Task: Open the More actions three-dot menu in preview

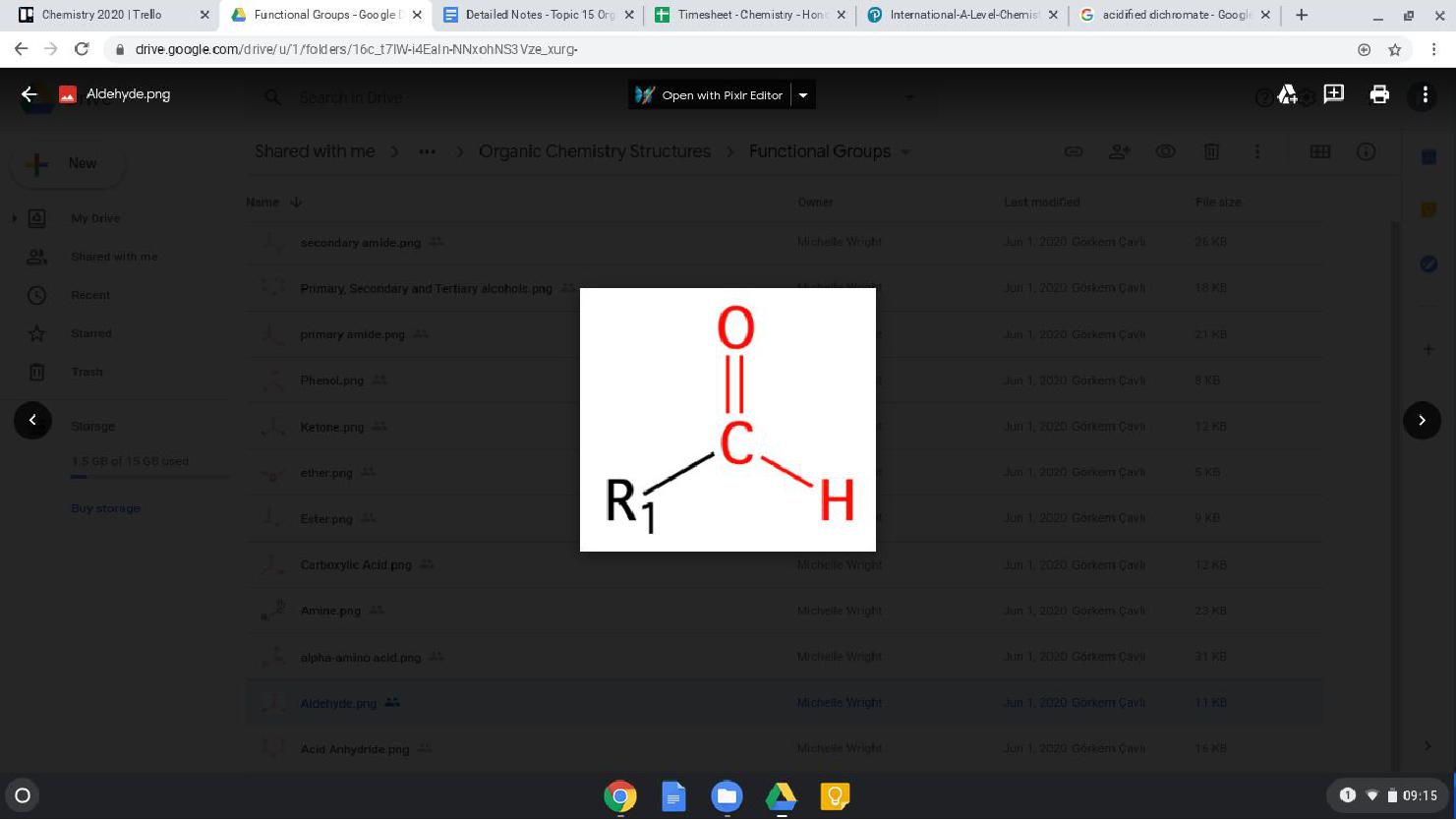Action: click(x=1425, y=94)
